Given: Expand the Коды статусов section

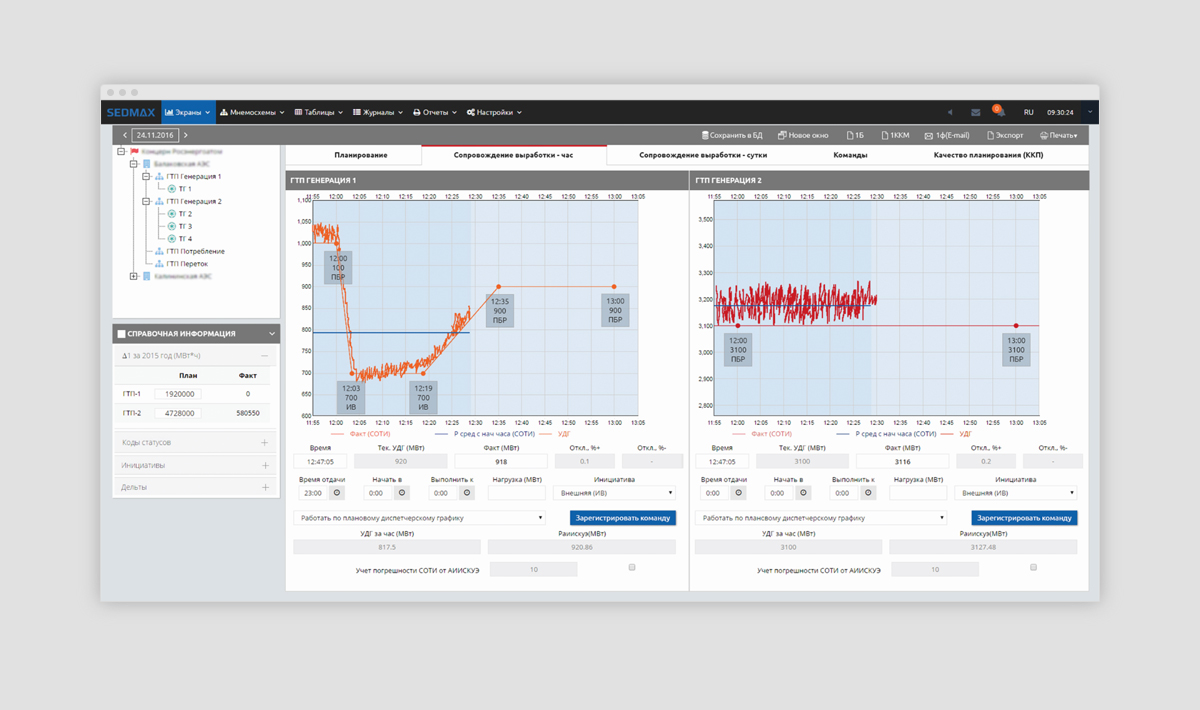Looking at the screenshot, I should pyautogui.click(x=264, y=442).
